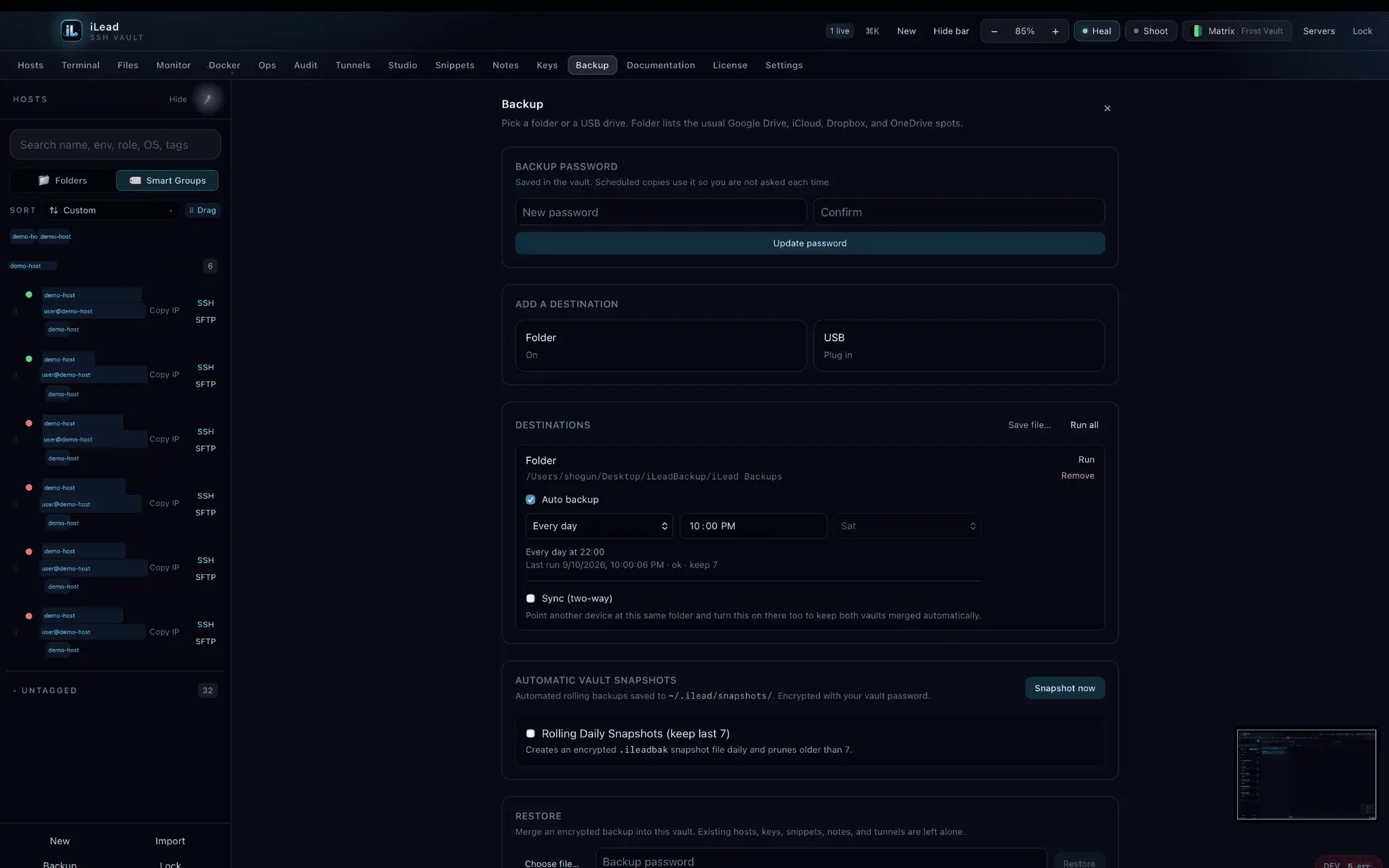Screen dimensions: 1389x868
Task: Click the green Matrix theme swatch
Action: (x=1197, y=31)
